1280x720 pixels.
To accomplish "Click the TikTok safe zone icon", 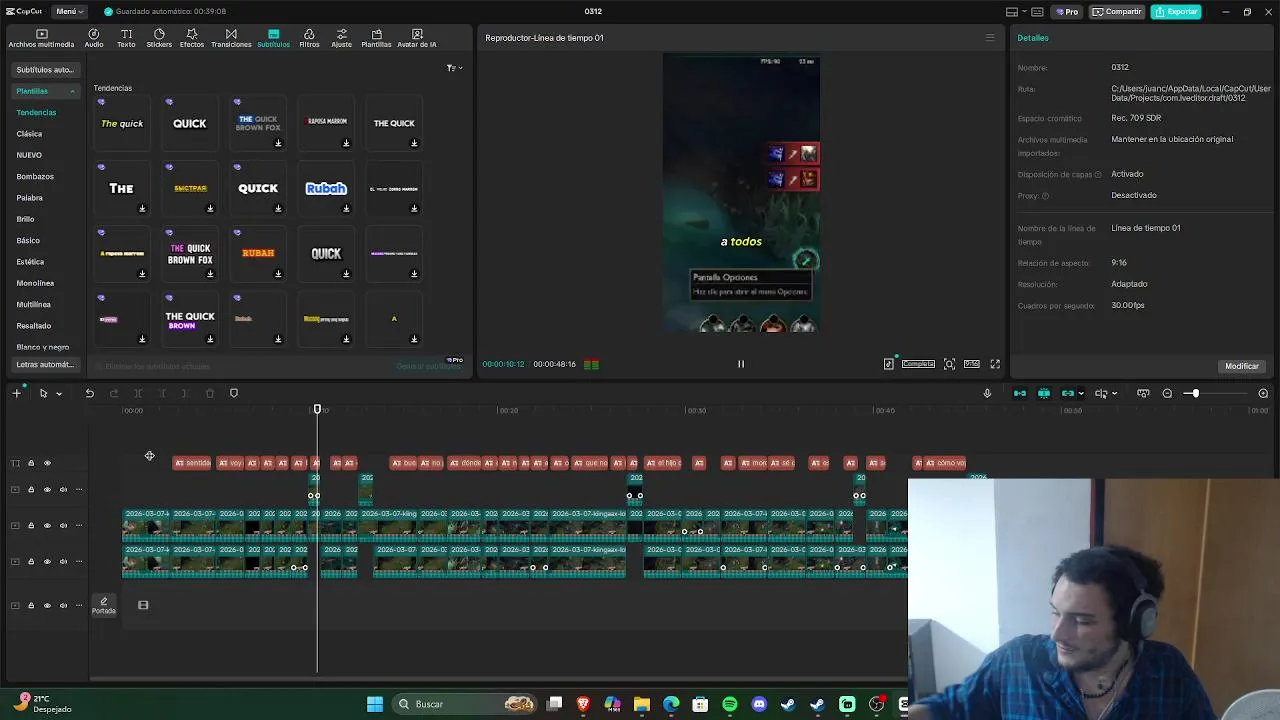I will click(x=888, y=364).
